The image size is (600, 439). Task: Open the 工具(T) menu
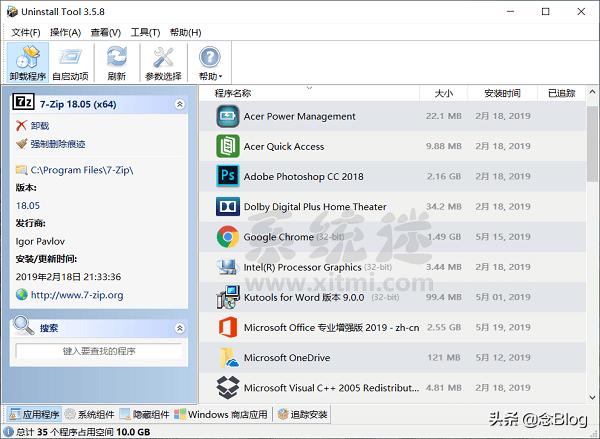click(x=145, y=33)
